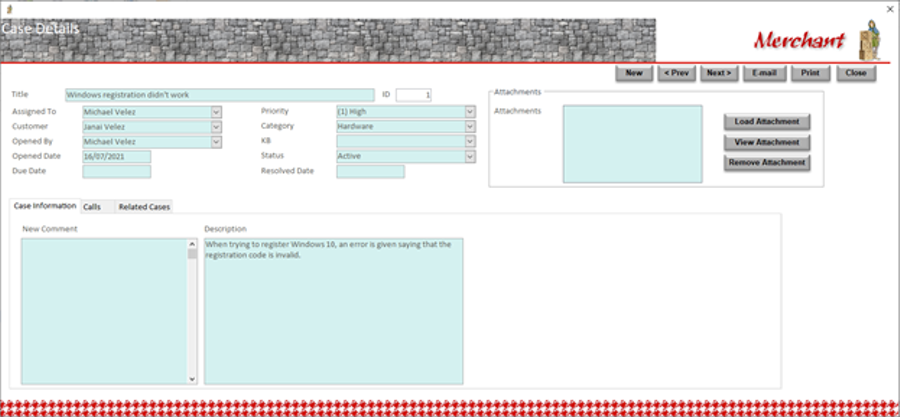The image size is (900, 417).
Task: Expand the Category dropdown
Action: 470,127
